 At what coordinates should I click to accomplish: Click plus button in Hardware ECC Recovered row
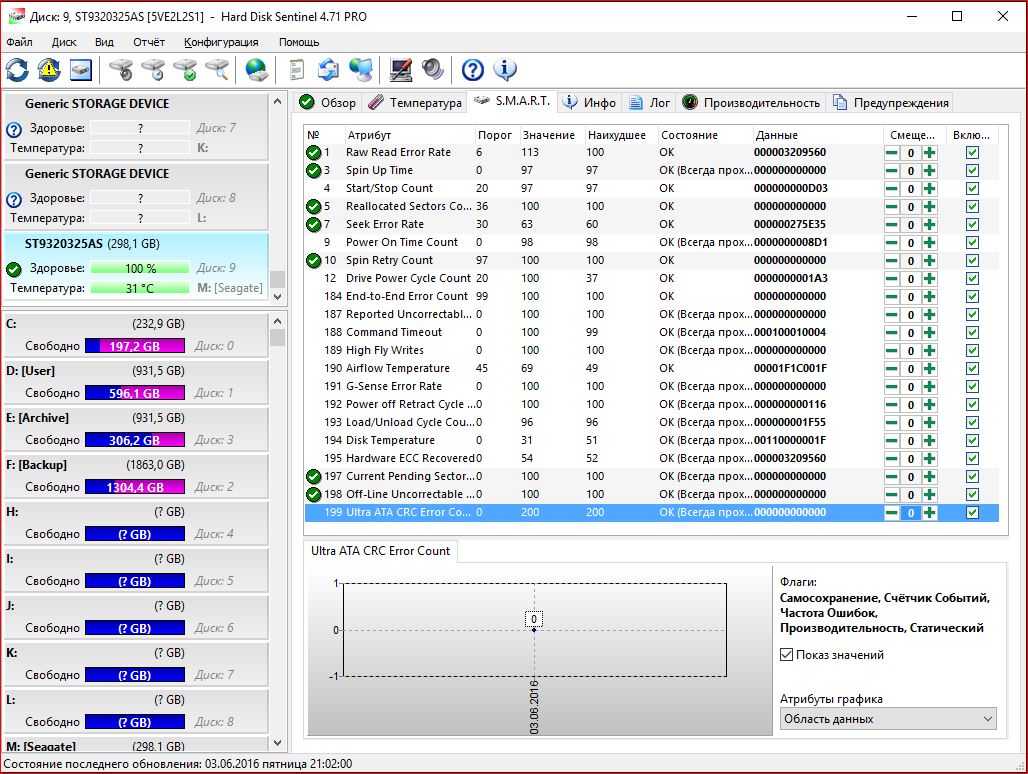point(929,459)
